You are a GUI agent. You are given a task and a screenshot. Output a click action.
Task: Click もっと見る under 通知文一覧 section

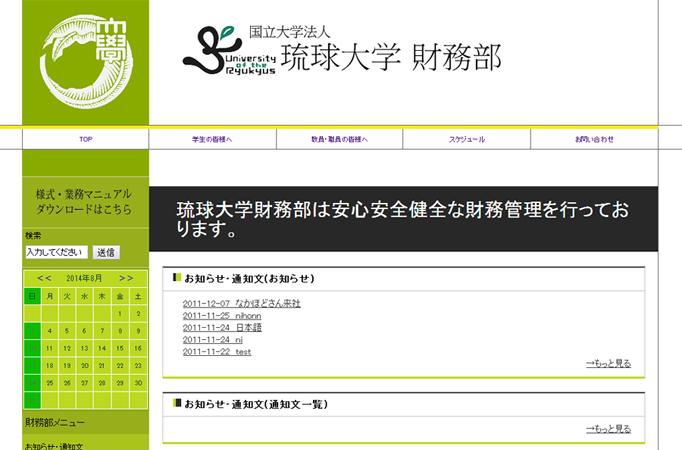click(608, 429)
